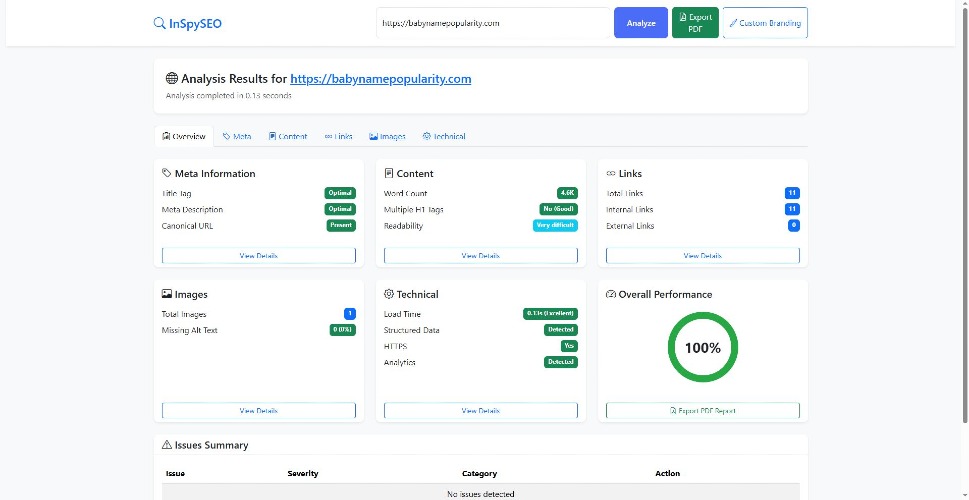Screen dimensions: 969x500
Task: Click the Severity column header
Action: click(303, 473)
